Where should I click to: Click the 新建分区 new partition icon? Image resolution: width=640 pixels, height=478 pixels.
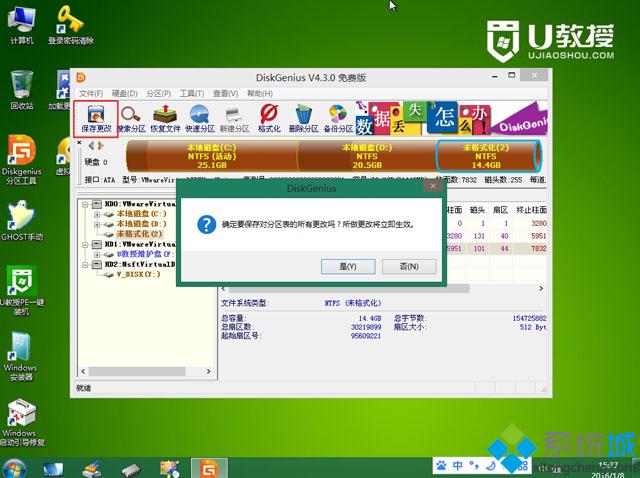tap(235, 119)
